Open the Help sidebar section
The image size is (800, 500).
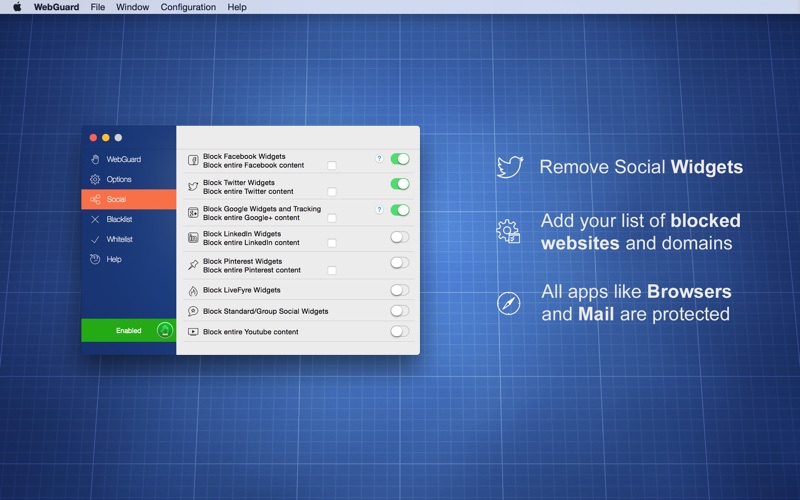tap(129, 259)
